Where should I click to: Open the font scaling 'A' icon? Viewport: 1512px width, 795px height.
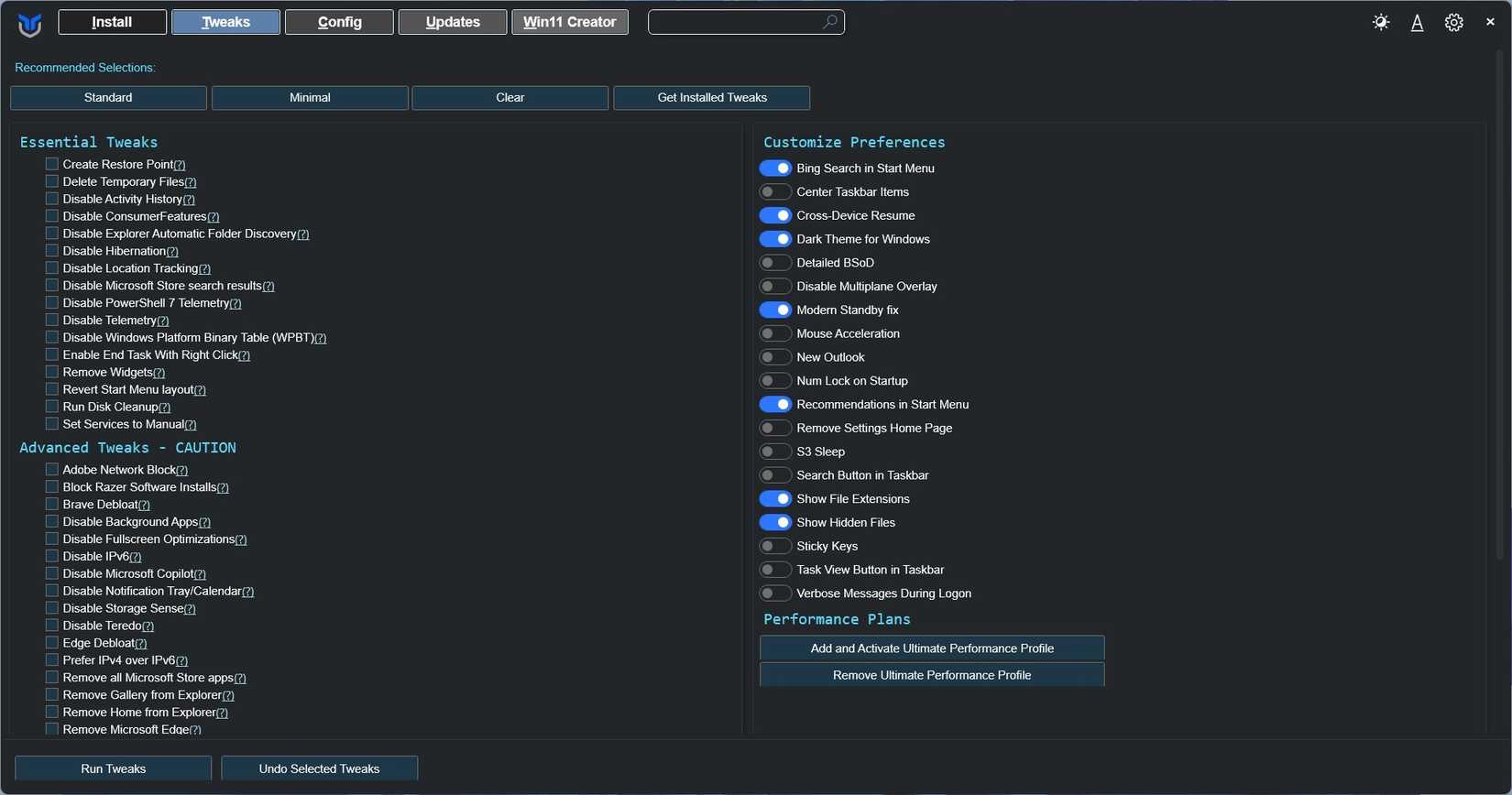[x=1417, y=23]
